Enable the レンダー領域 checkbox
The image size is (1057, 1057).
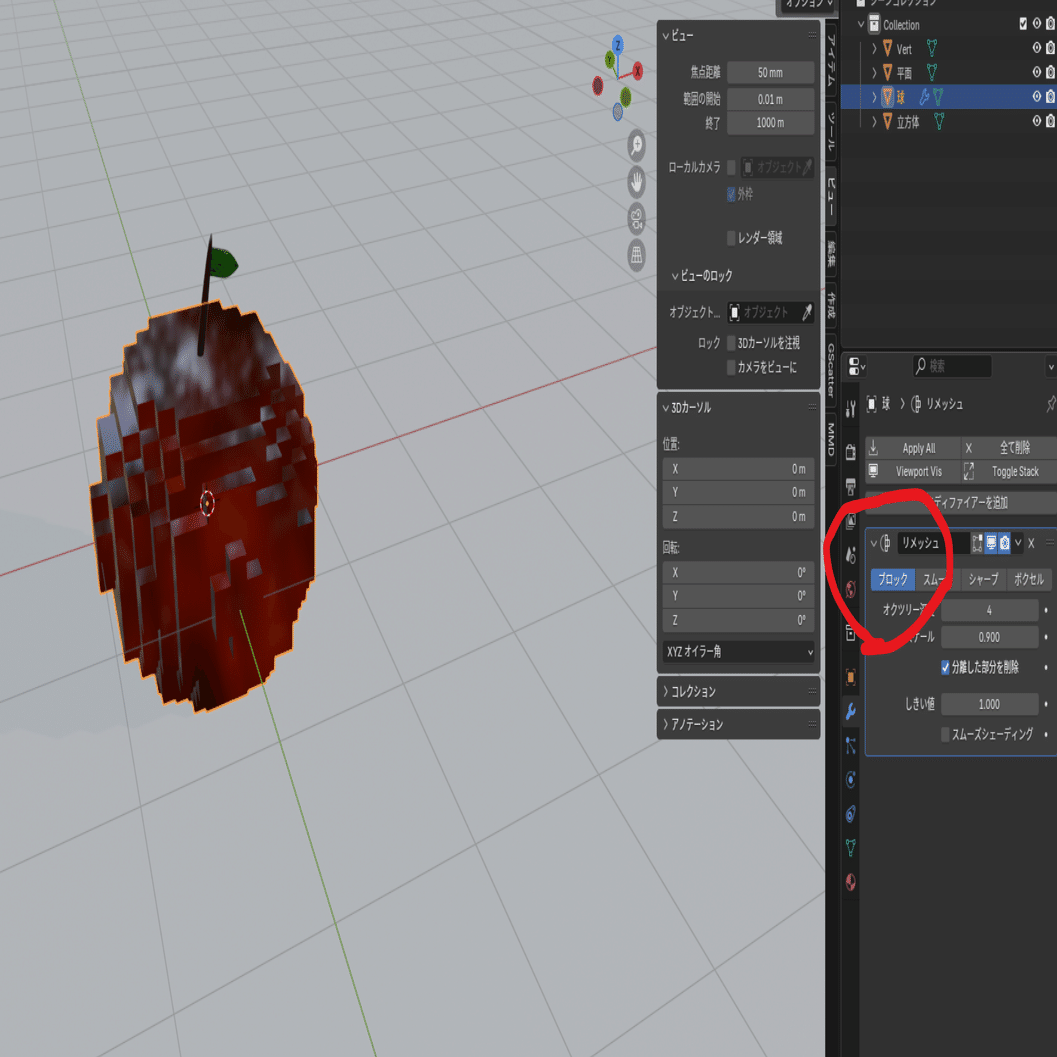coord(731,237)
